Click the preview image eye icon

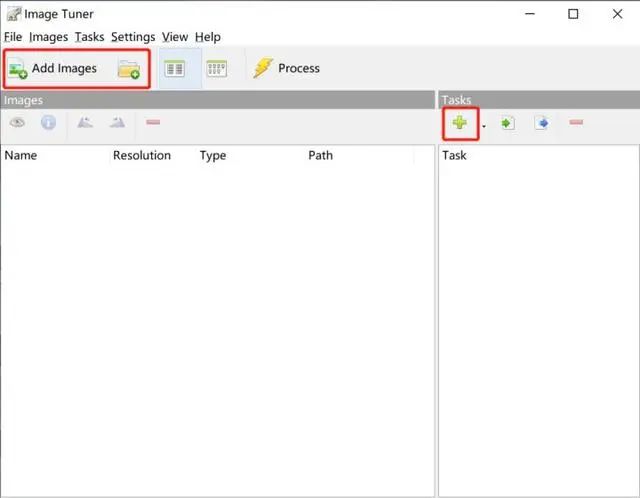(x=18, y=122)
